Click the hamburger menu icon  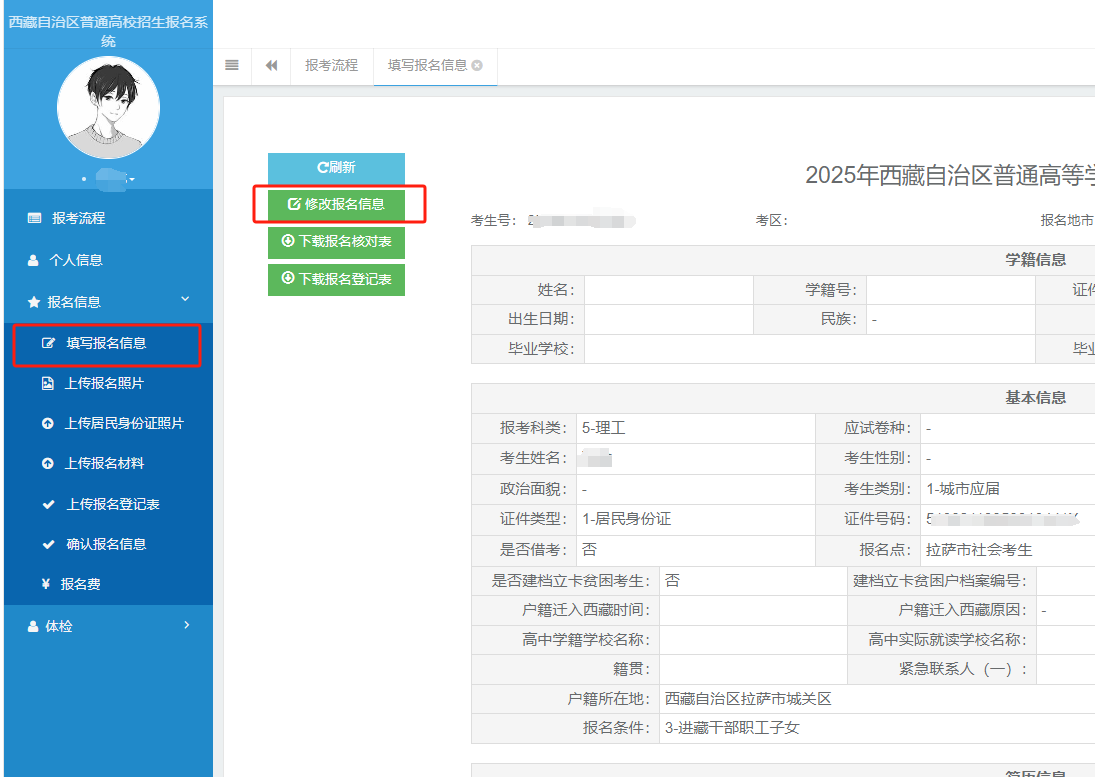tap(232, 66)
